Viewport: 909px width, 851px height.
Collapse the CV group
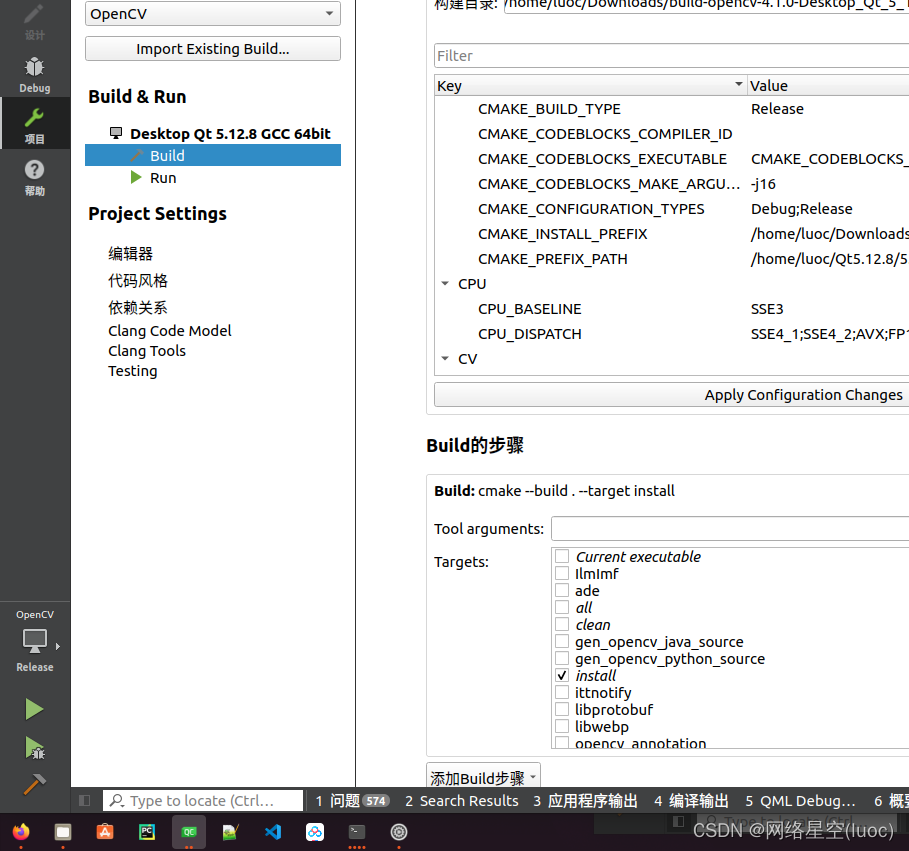(445, 358)
